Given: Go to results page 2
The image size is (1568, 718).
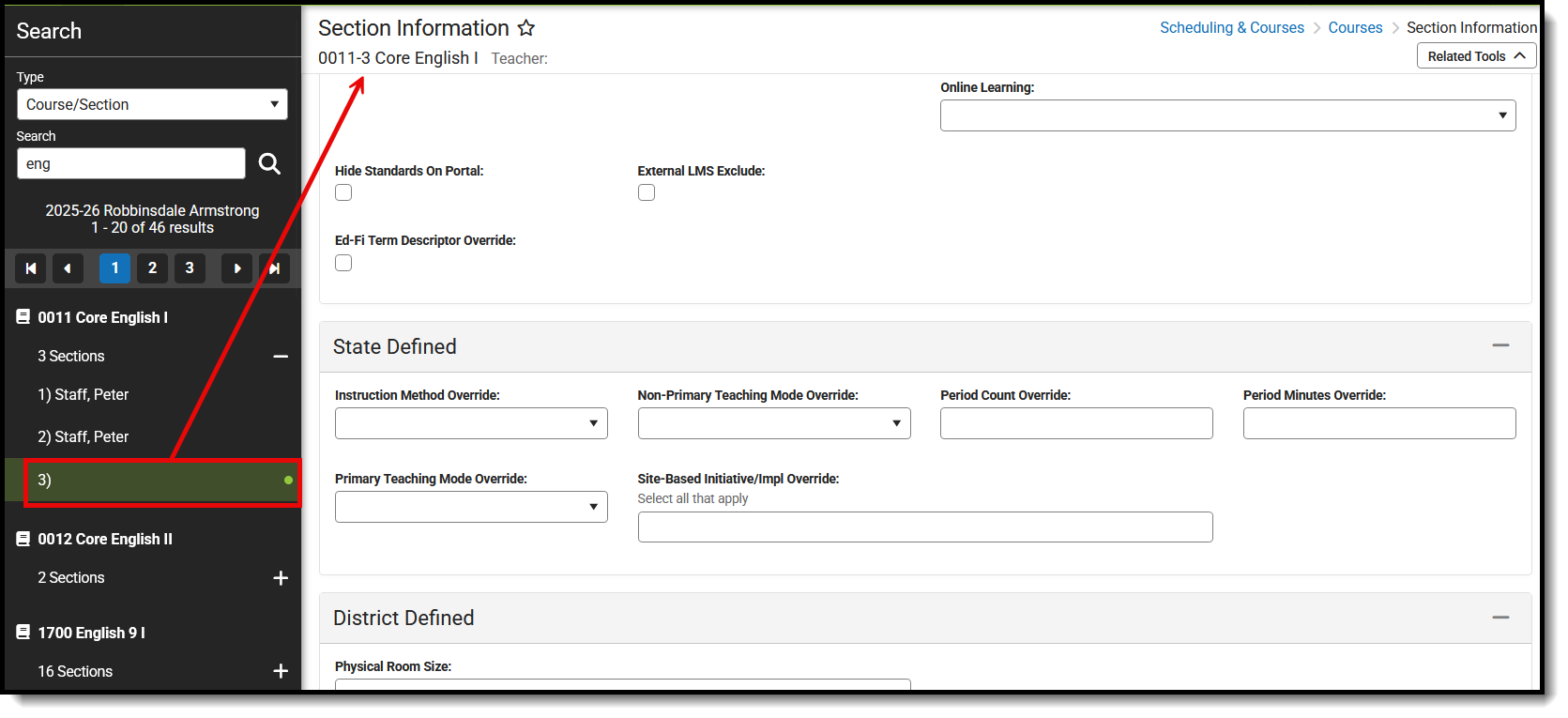Looking at the screenshot, I should tap(152, 268).
